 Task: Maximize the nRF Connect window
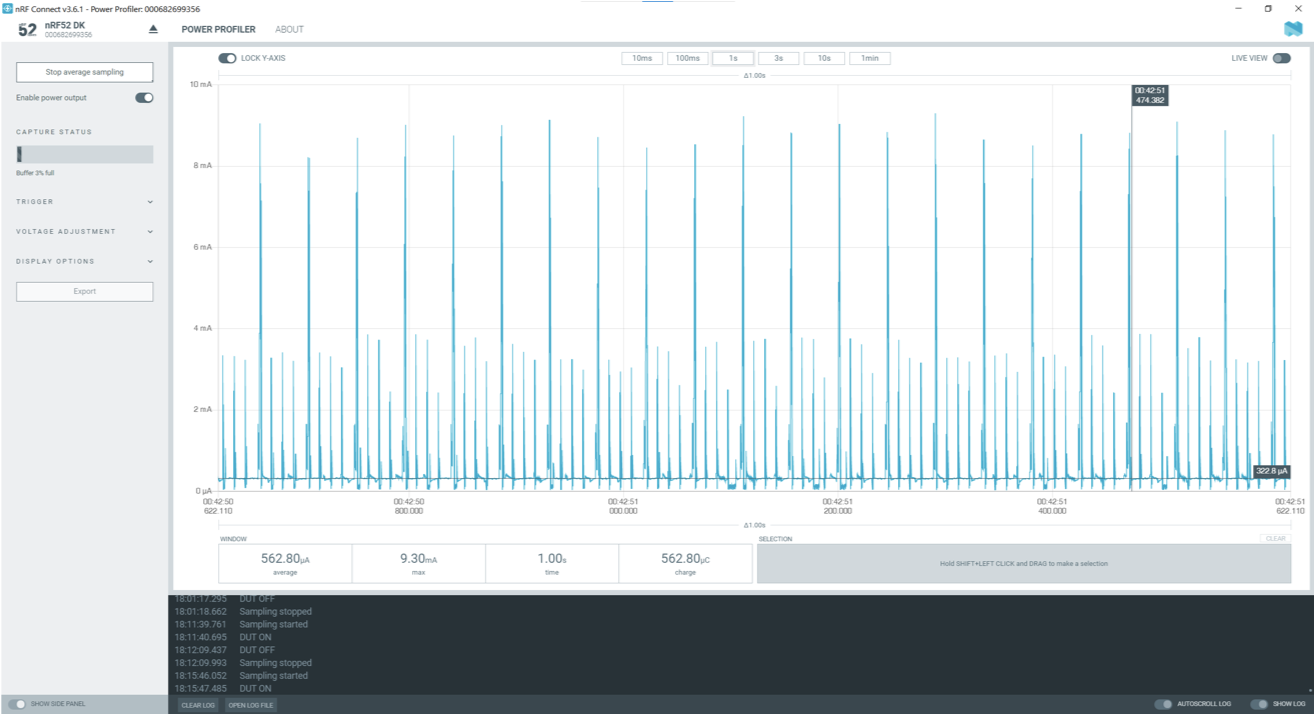(x=1268, y=8)
